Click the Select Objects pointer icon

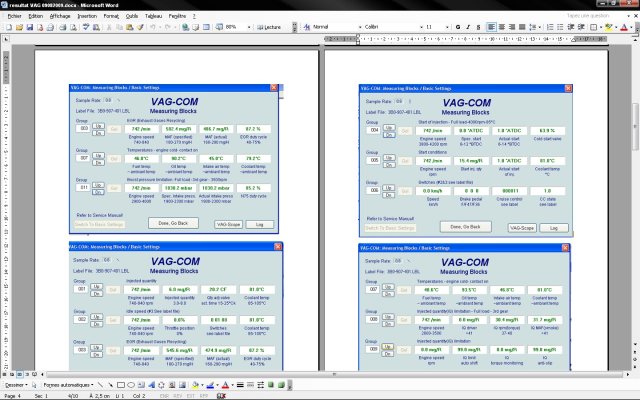tap(34, 385)
